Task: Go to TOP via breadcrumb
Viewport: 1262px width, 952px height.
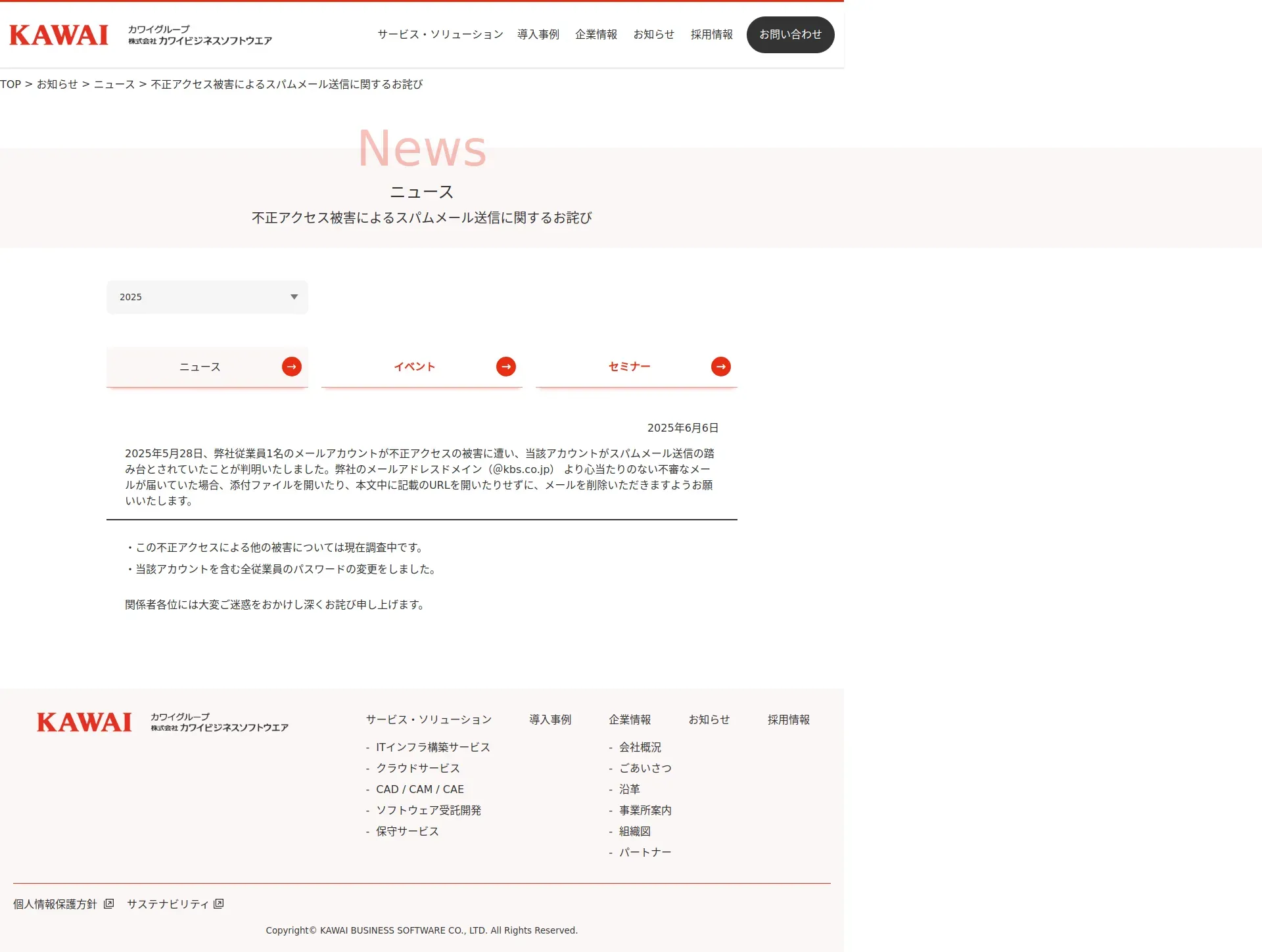Action: pos(11,84)
